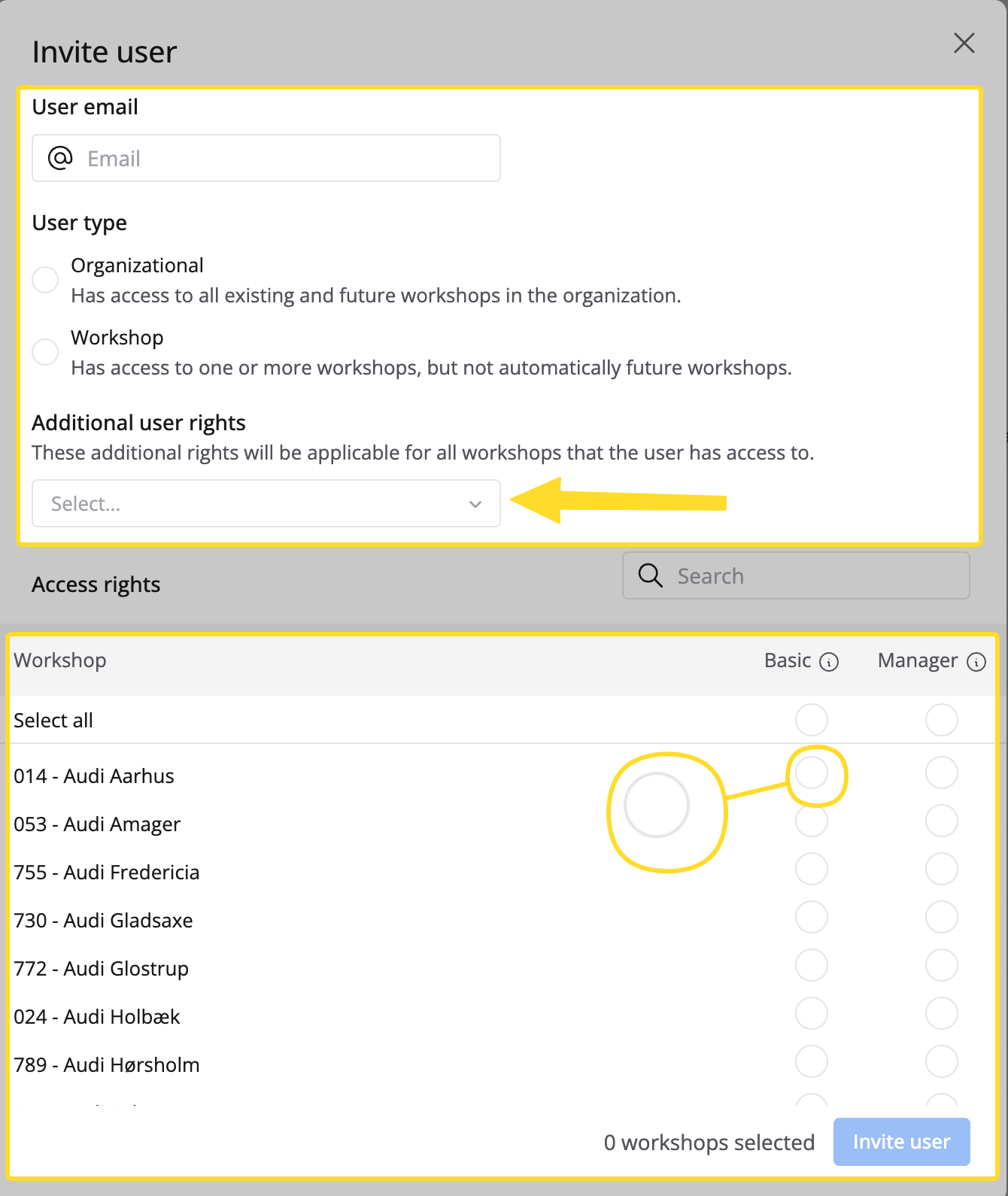Image resolution: width=1008 pixels, height=1196 pixels.
Task: Enable Manager access for 730 - Audi Gladsaxe
Action: pyautogui.click(x=942, y=917)
